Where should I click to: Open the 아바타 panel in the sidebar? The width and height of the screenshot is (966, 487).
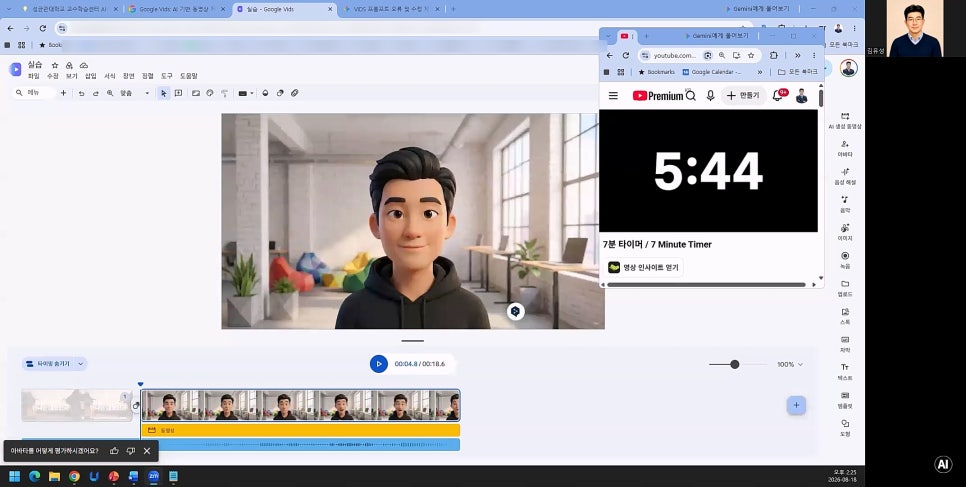click(845, 149)
